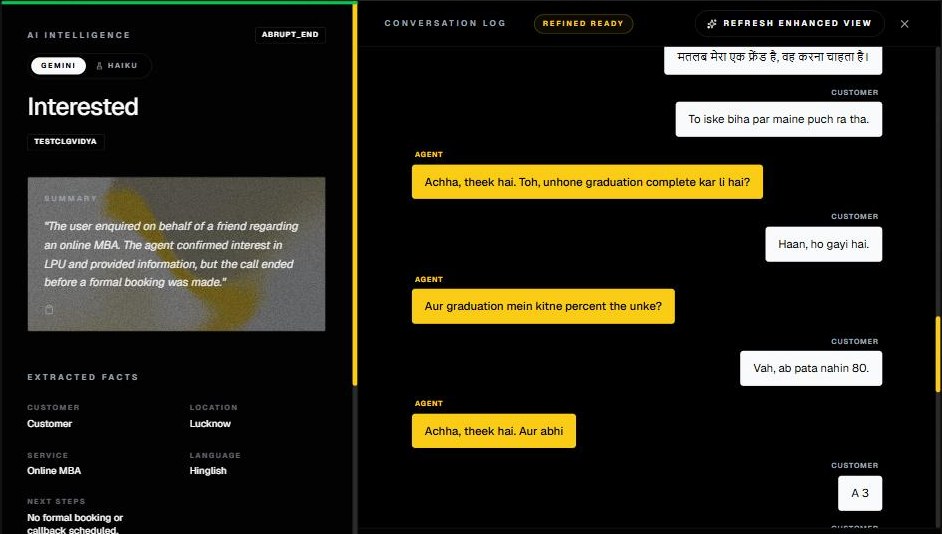The height and width of the screenshot is (534, 942).
Task: Click the CONVERSATION LOG heading
Action: 445,23
